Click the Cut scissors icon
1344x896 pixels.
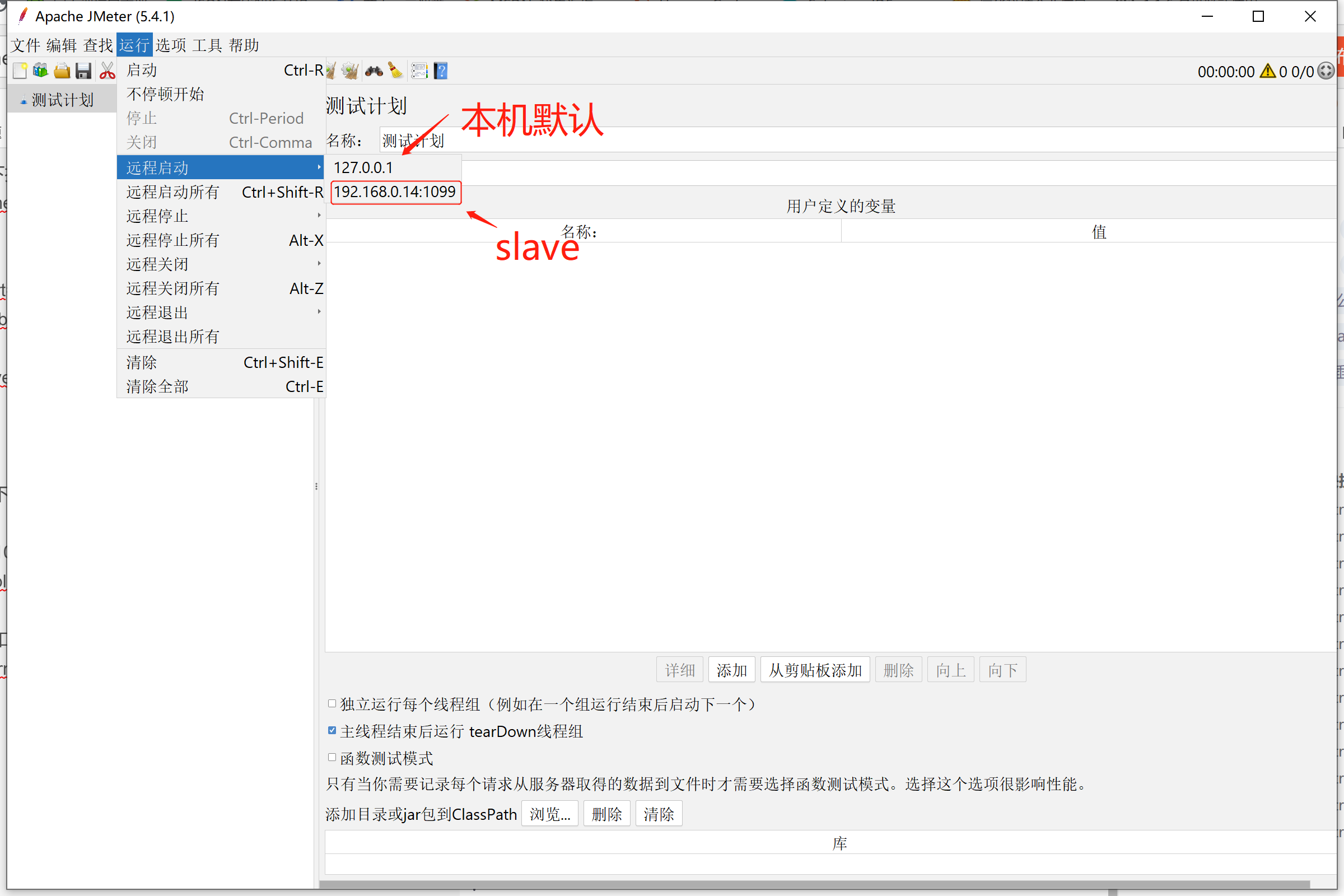(x=107, y=71)
